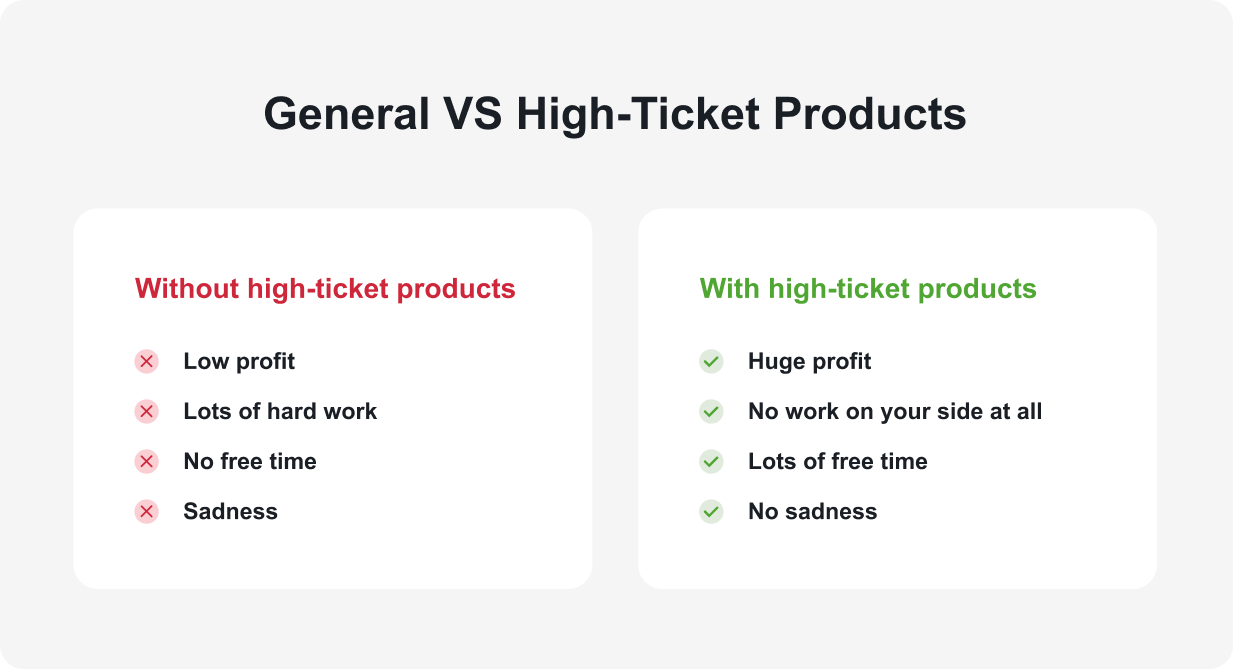Click the Sadness list item text
Viewport: 1233px width, 669px height.
tap(230, 511)
